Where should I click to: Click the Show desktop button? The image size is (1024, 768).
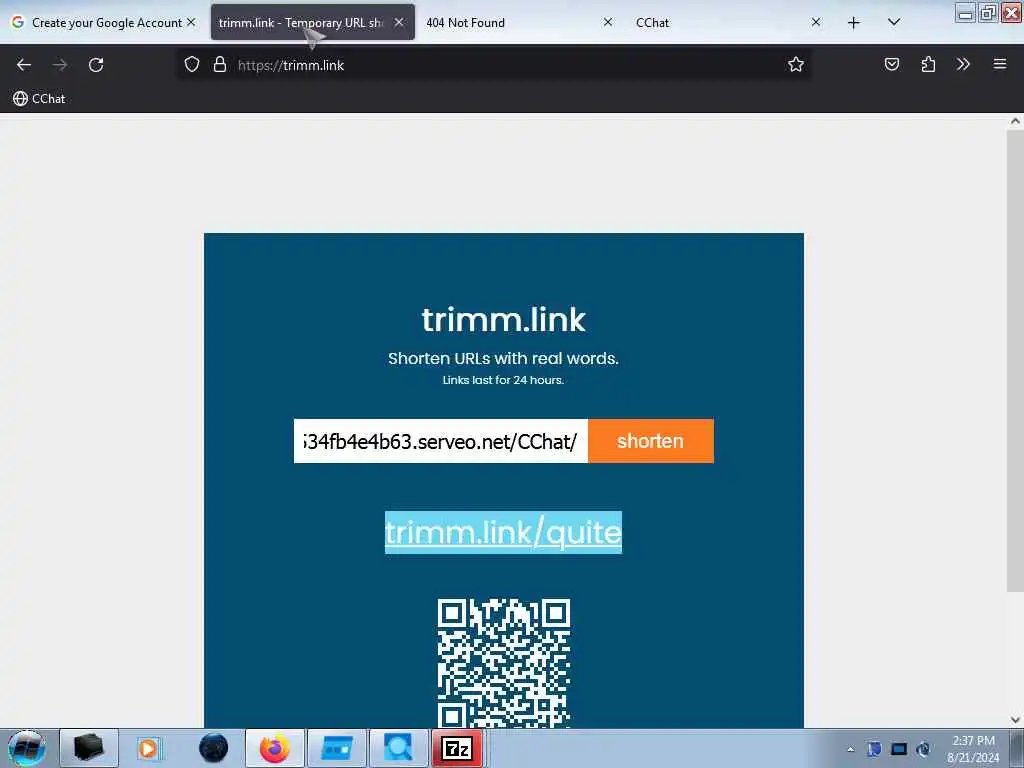click(x=1016, y=748)
